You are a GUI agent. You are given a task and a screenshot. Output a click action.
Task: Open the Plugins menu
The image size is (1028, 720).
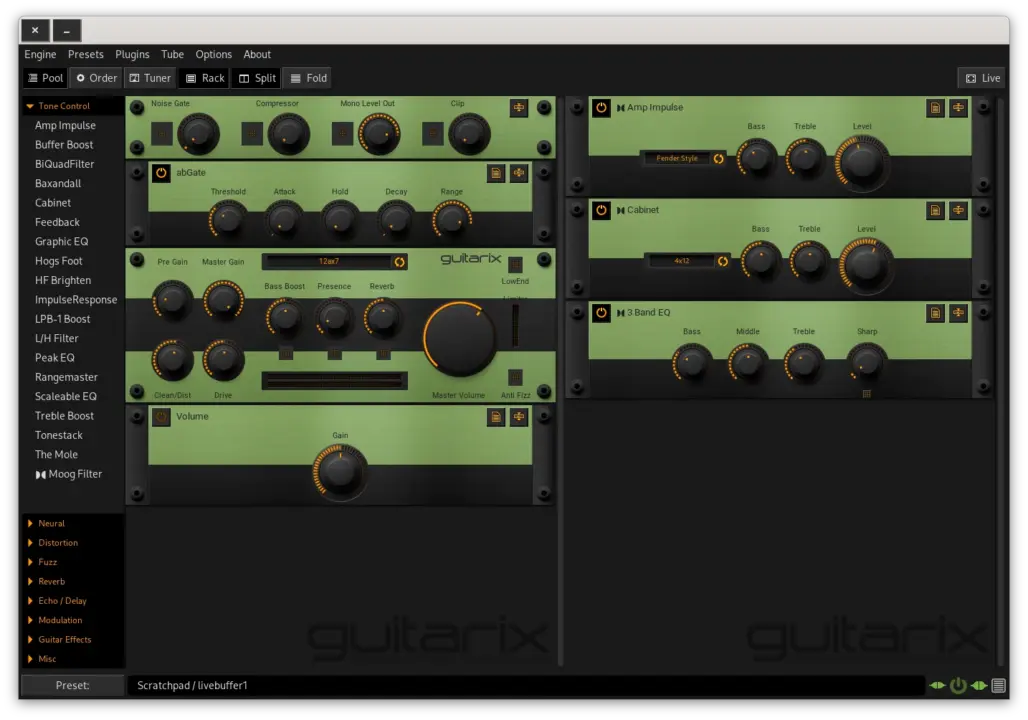point(132,54)
